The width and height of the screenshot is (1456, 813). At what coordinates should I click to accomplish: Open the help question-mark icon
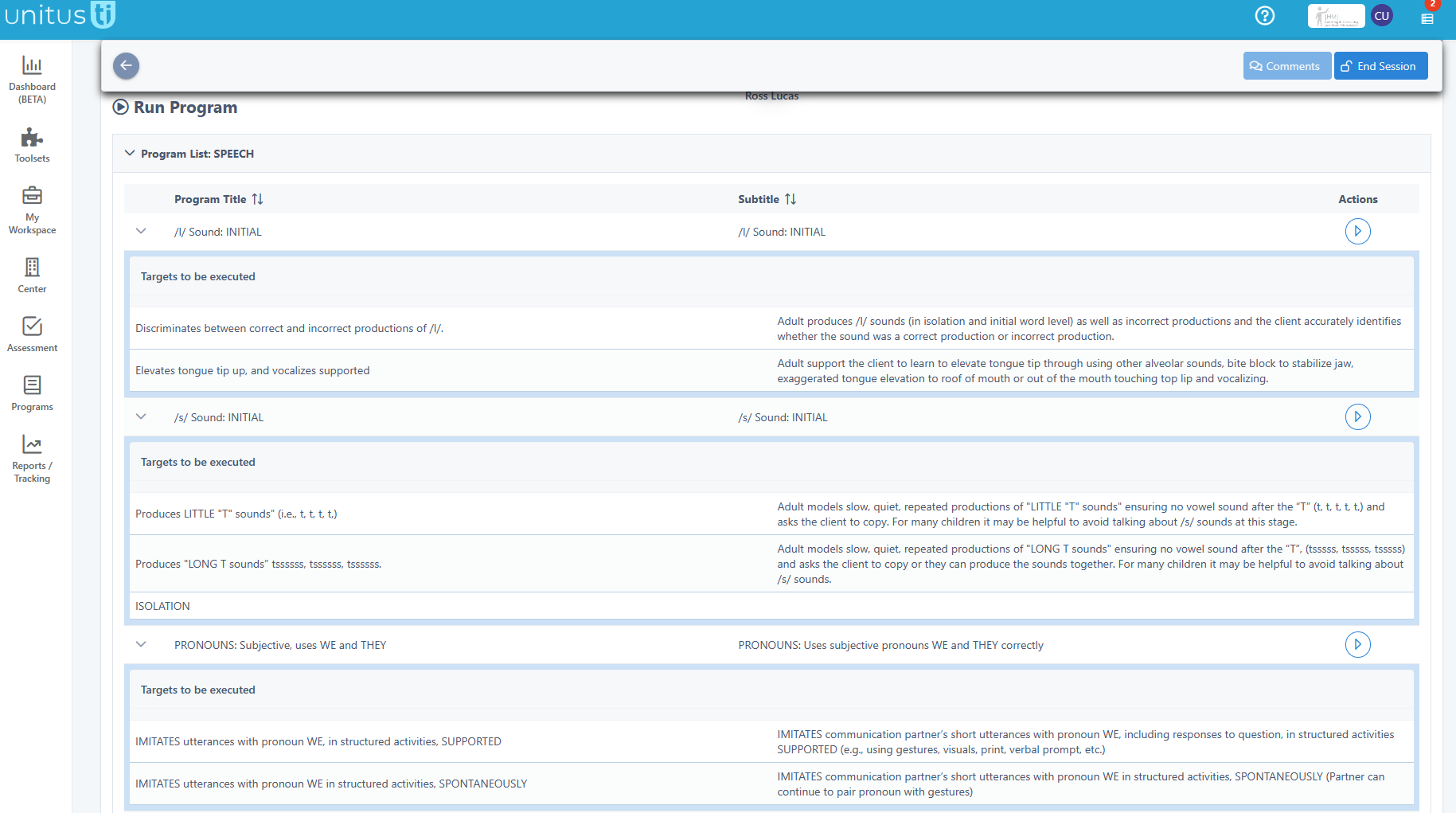(1264, 15)
